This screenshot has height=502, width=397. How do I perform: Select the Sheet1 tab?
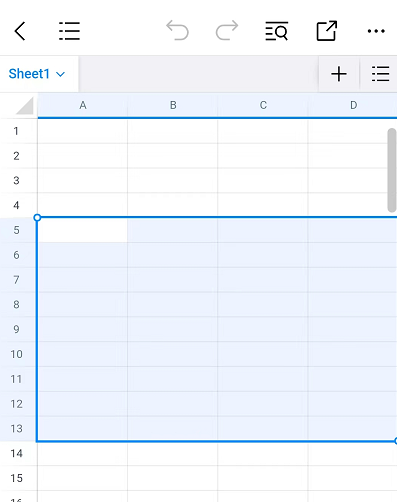(x=37, y=74)
